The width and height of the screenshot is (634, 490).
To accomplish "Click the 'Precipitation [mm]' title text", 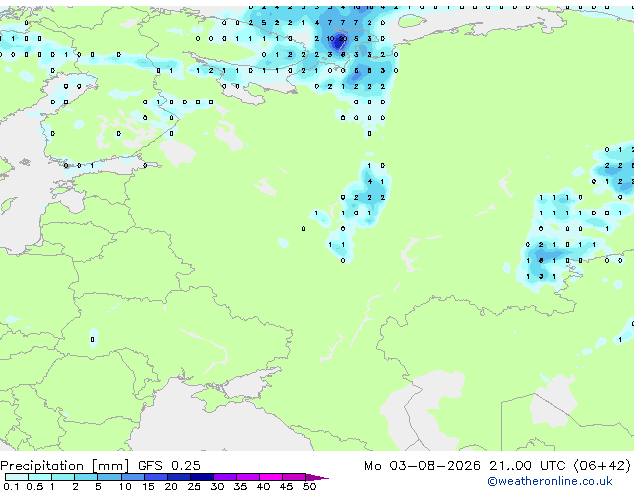I will click(65, 466).
